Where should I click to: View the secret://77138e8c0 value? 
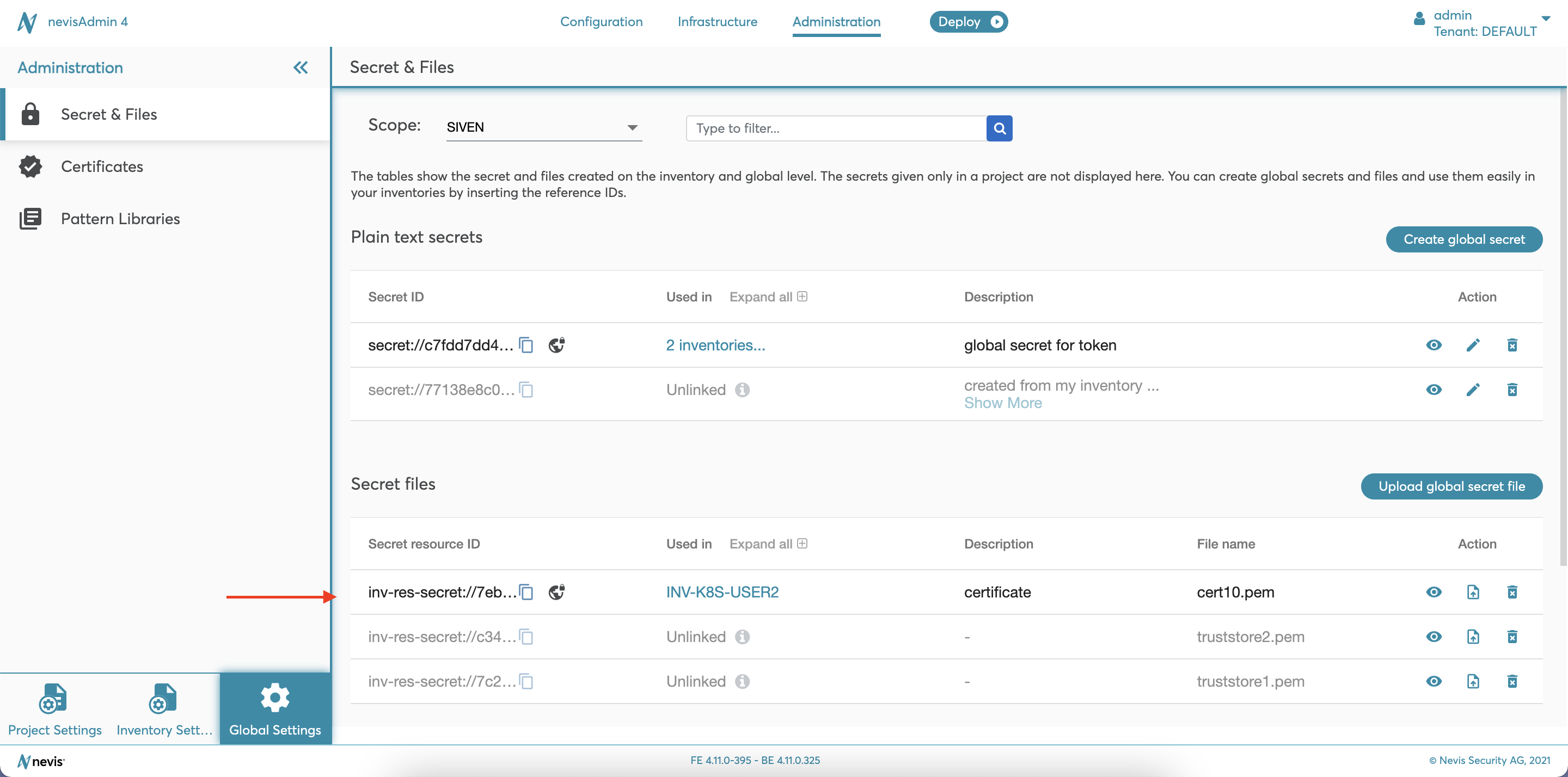[1434, 390]
